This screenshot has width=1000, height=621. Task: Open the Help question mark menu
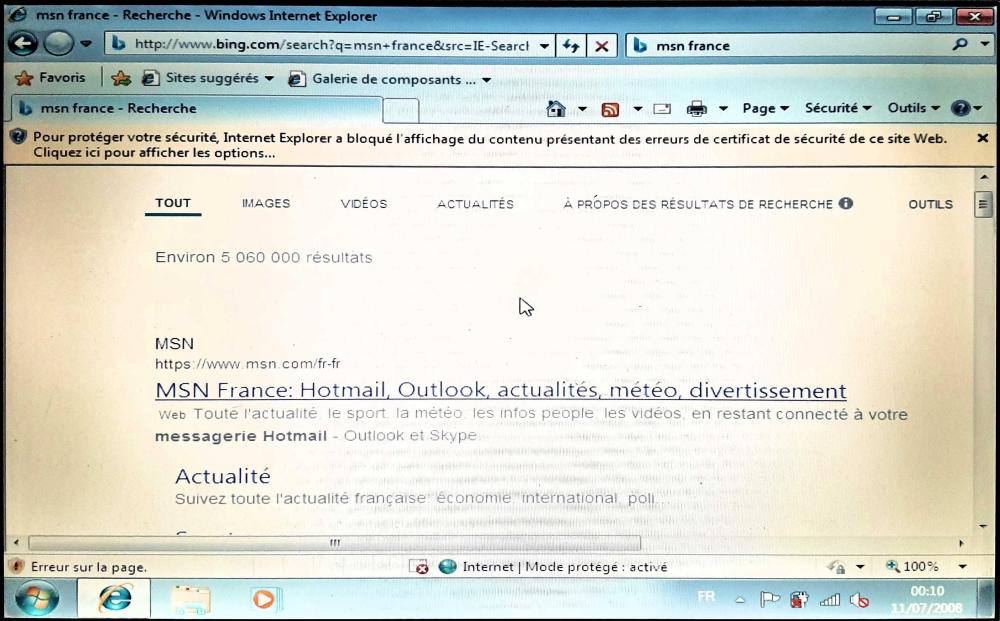[x=966, y=108]
